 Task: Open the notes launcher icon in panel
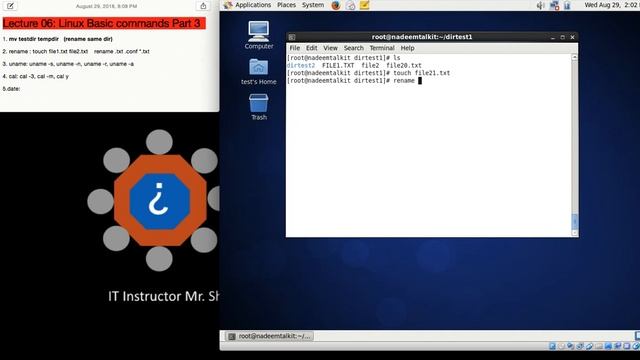point(364,5)
